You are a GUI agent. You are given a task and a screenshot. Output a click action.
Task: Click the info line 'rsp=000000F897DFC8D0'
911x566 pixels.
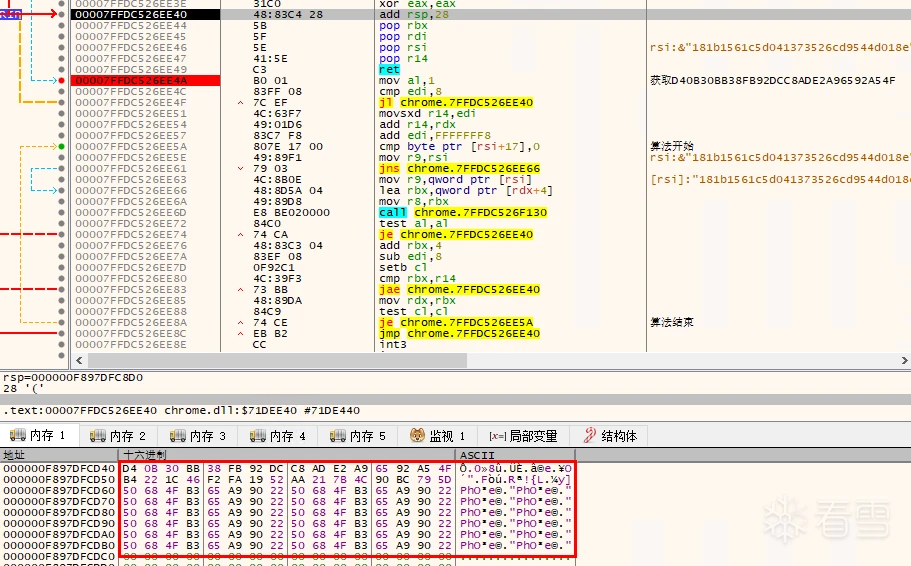(x=73, y=377)
